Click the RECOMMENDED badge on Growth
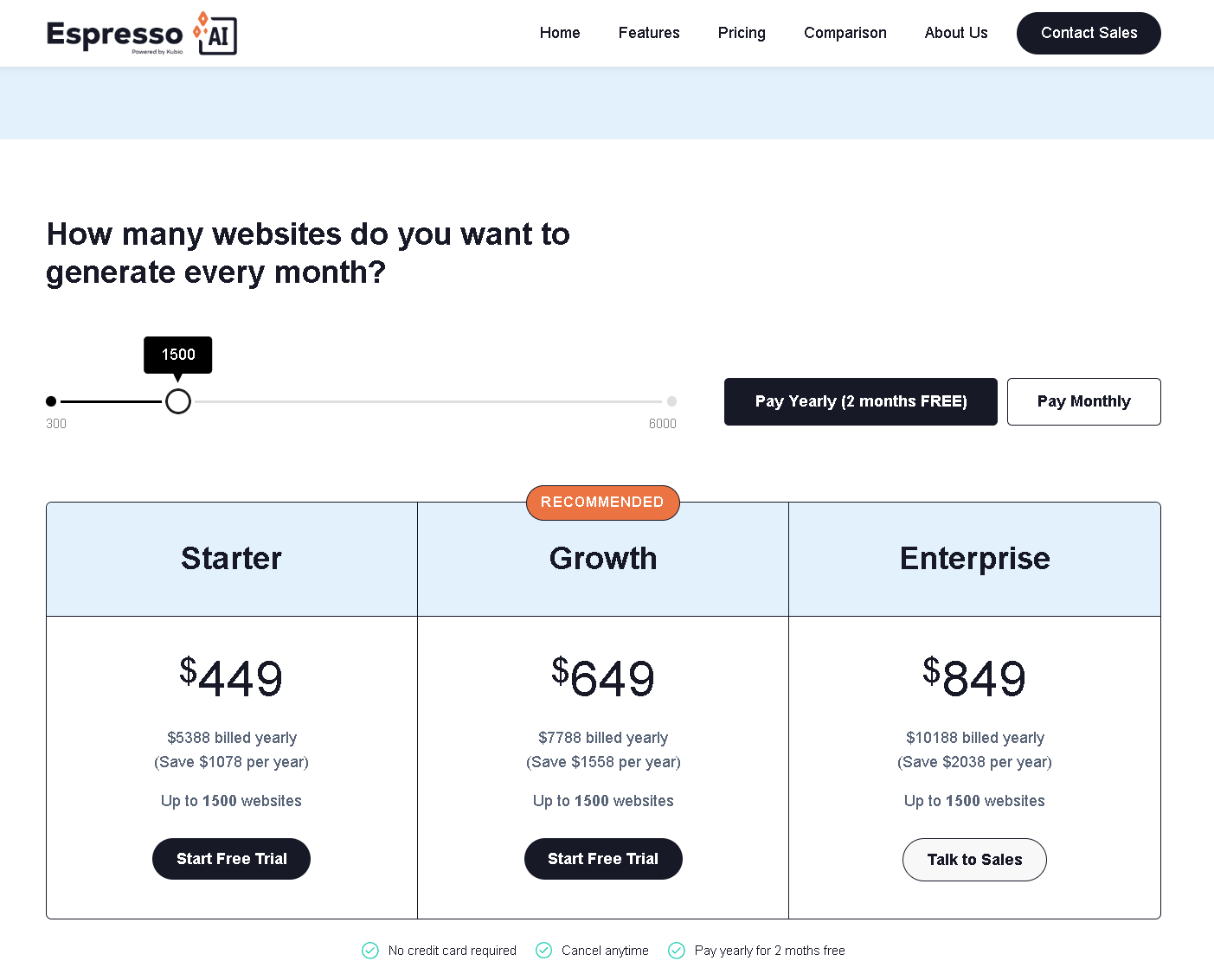1214x980 pixels. 602,503
